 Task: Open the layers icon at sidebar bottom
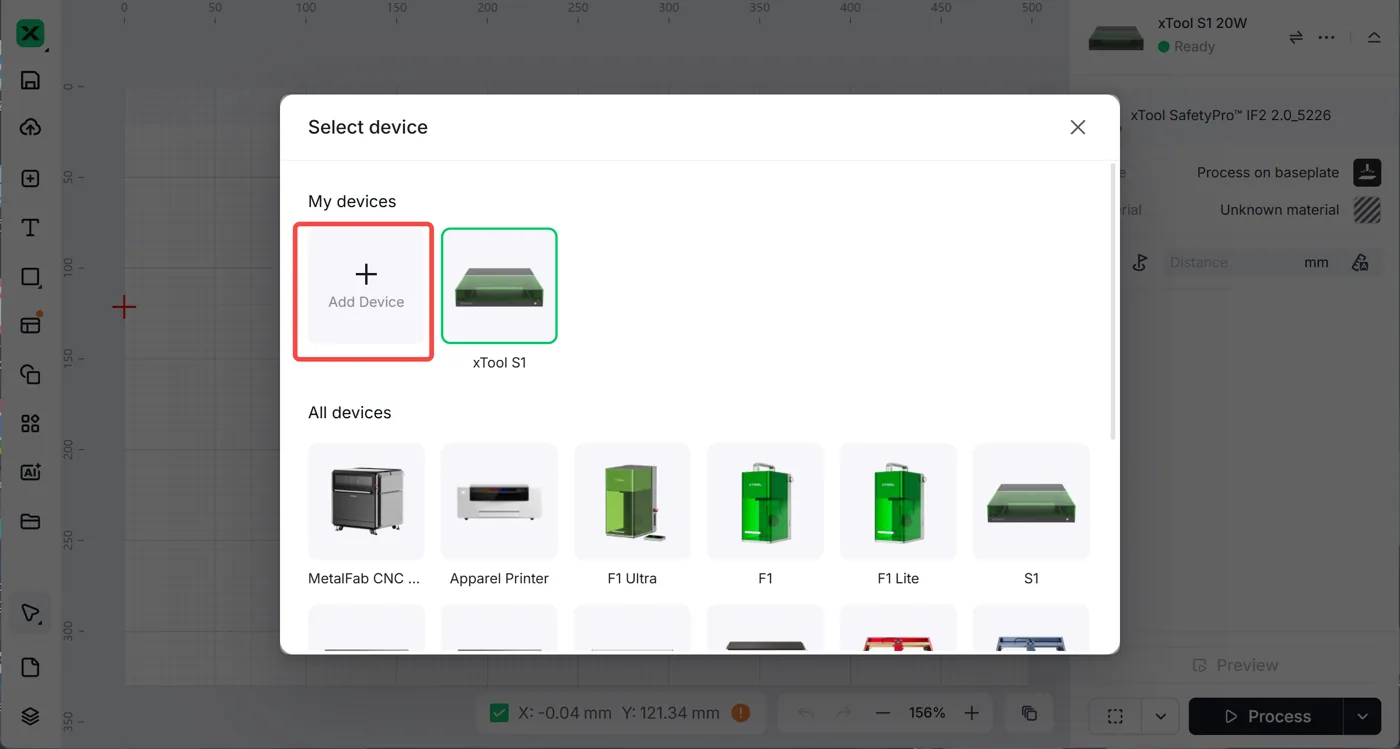30,716
